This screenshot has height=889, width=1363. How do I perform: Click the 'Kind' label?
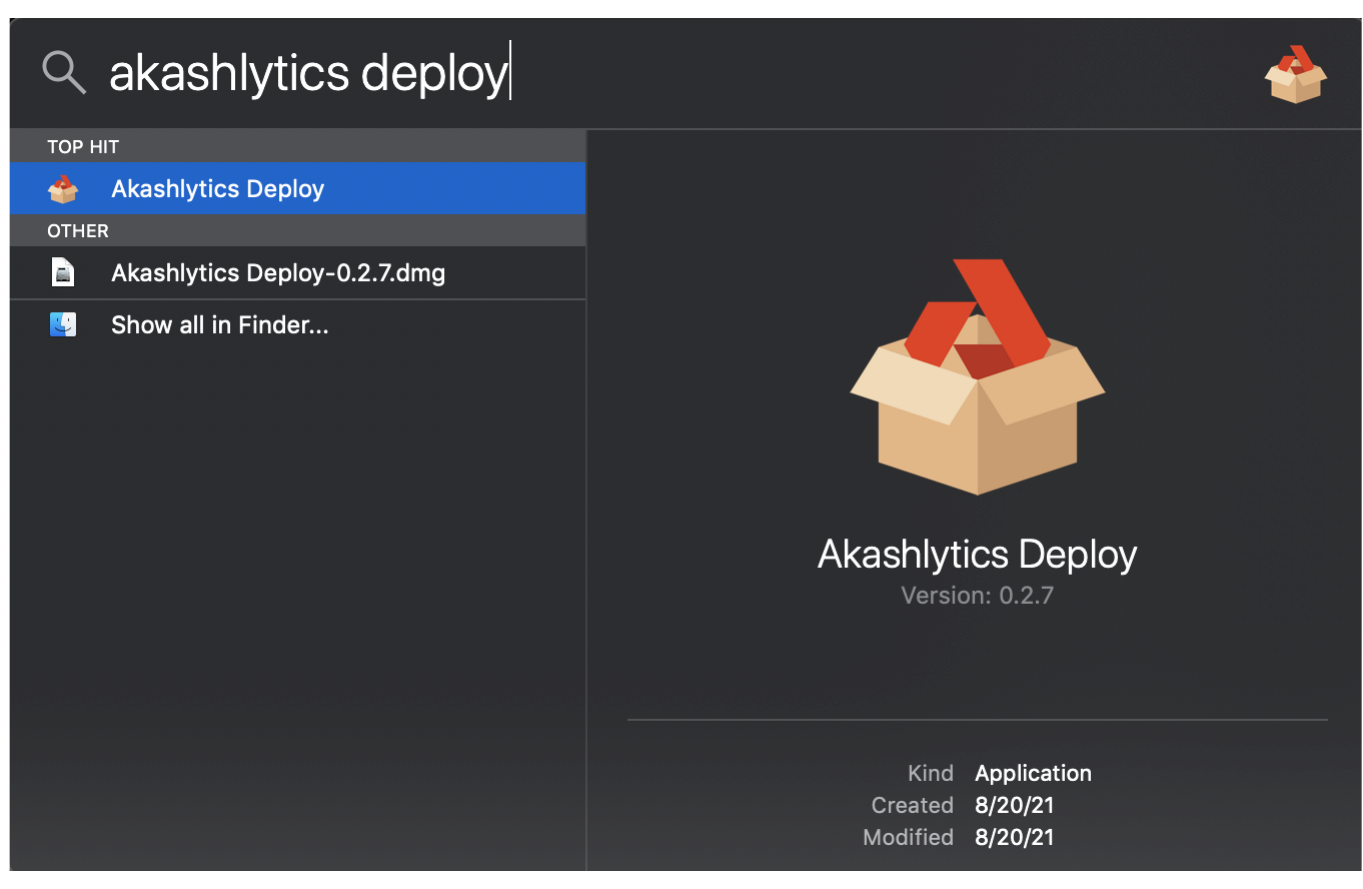coord(930,773)
